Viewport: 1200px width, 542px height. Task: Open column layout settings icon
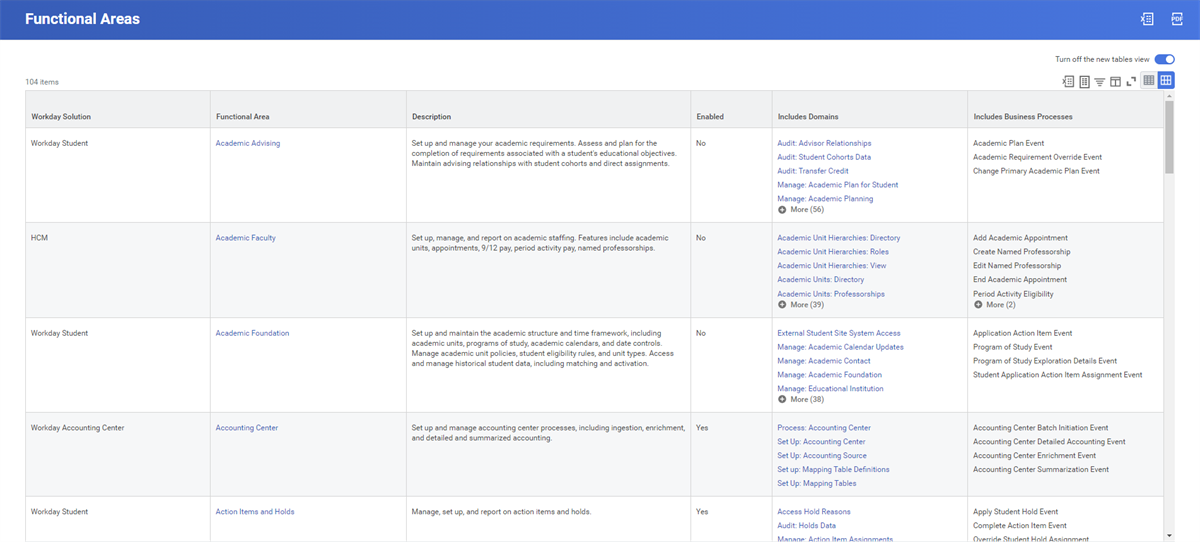(x=1115, y=81)
